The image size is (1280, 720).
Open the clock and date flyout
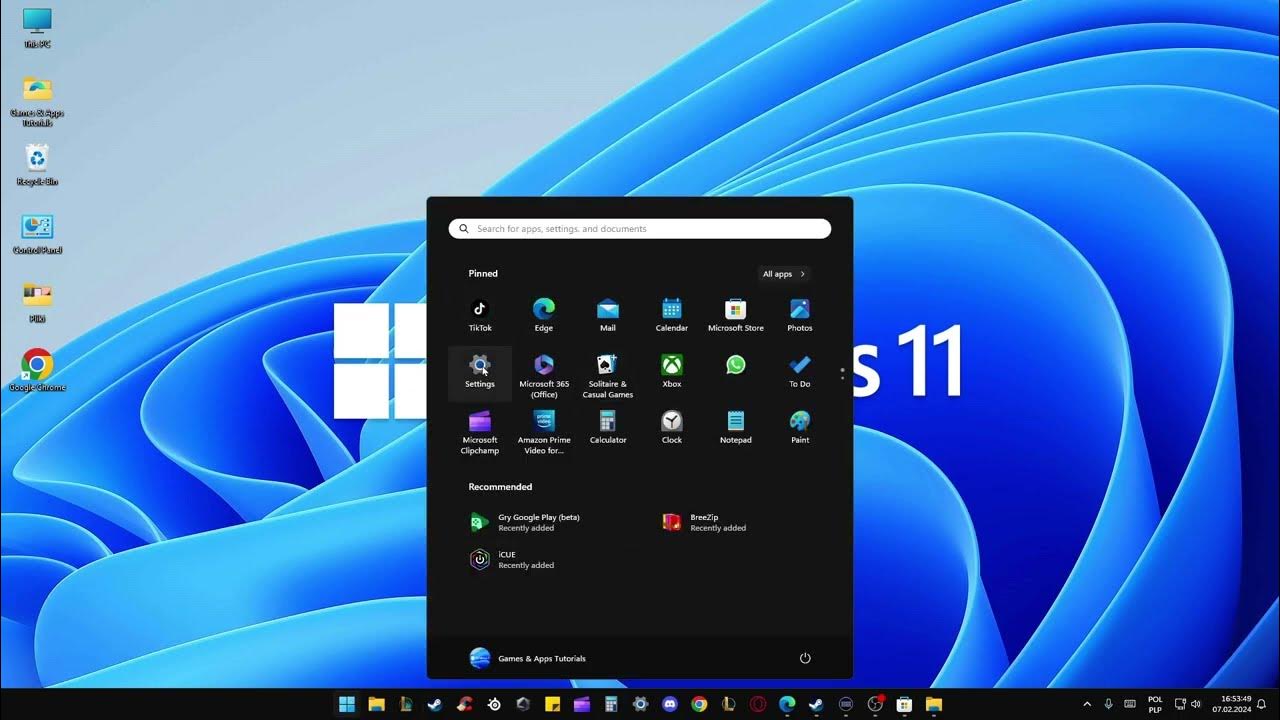pos(1232,704)
